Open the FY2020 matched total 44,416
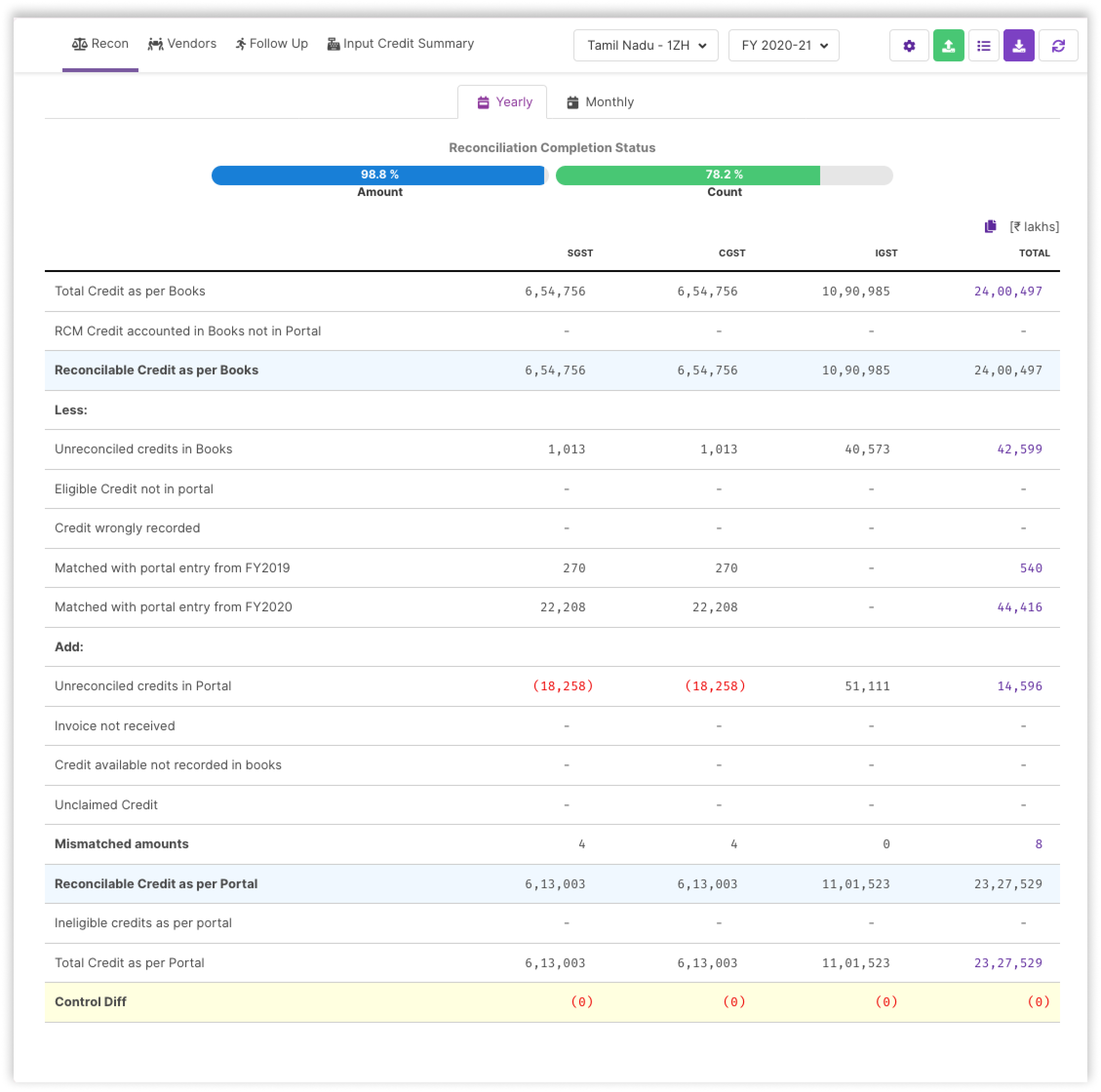1101x1092 pixels. pos(1019,606)
